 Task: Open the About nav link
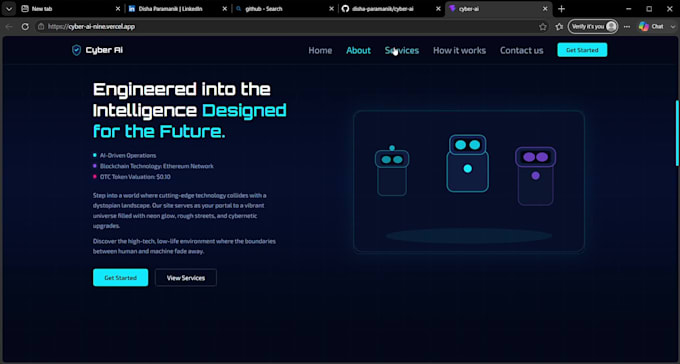(358, 50)
